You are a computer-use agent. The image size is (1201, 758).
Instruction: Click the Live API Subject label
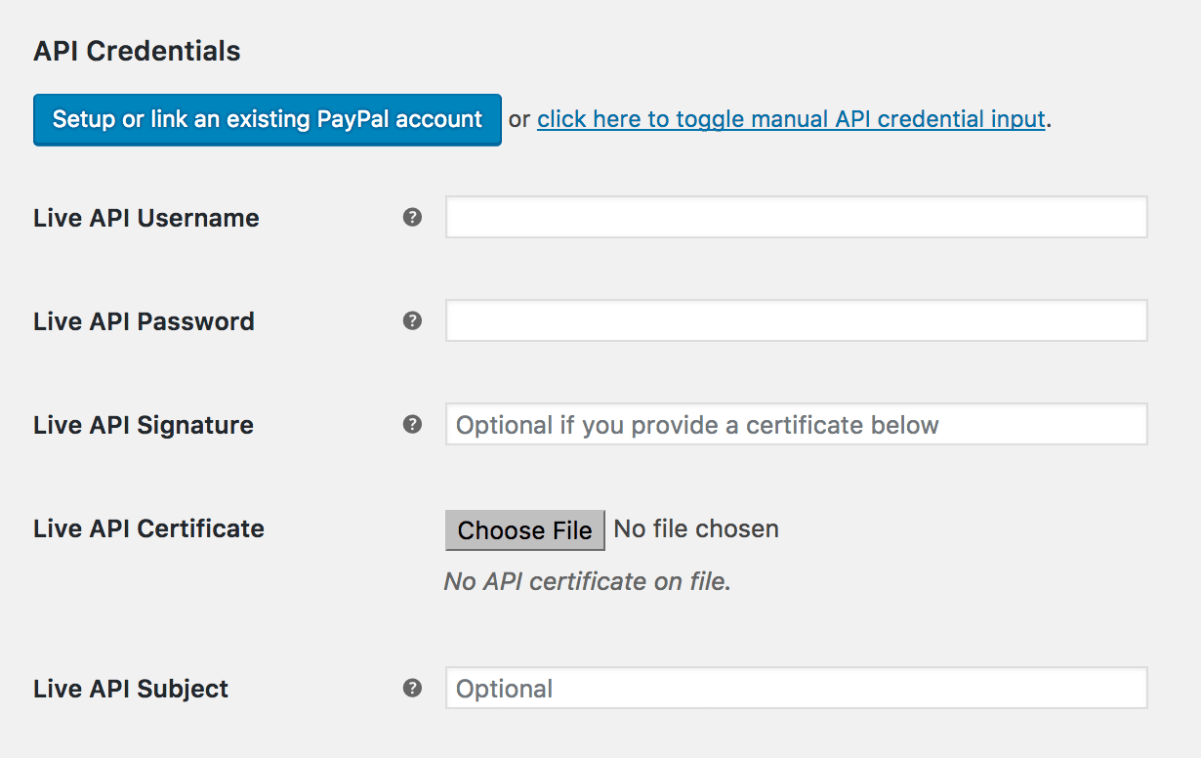pos(130,688)
